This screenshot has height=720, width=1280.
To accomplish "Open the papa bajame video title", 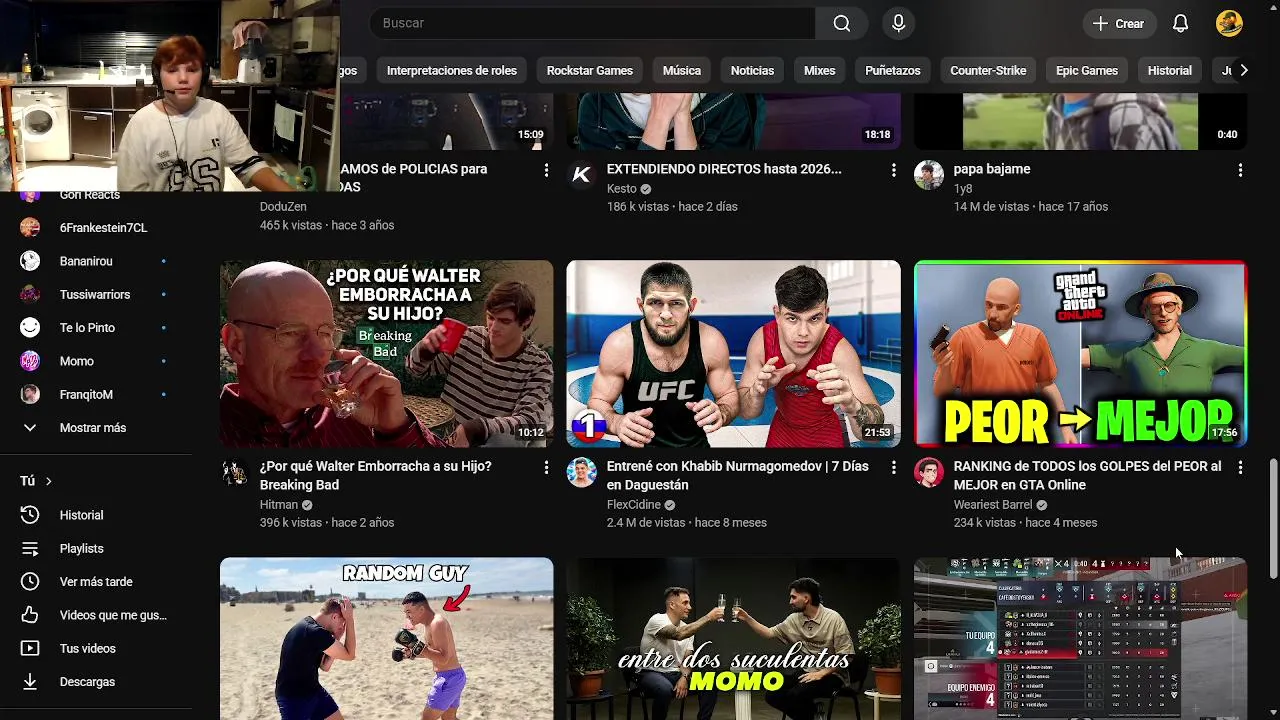I will pyautogui.click(x=992, y=169).
